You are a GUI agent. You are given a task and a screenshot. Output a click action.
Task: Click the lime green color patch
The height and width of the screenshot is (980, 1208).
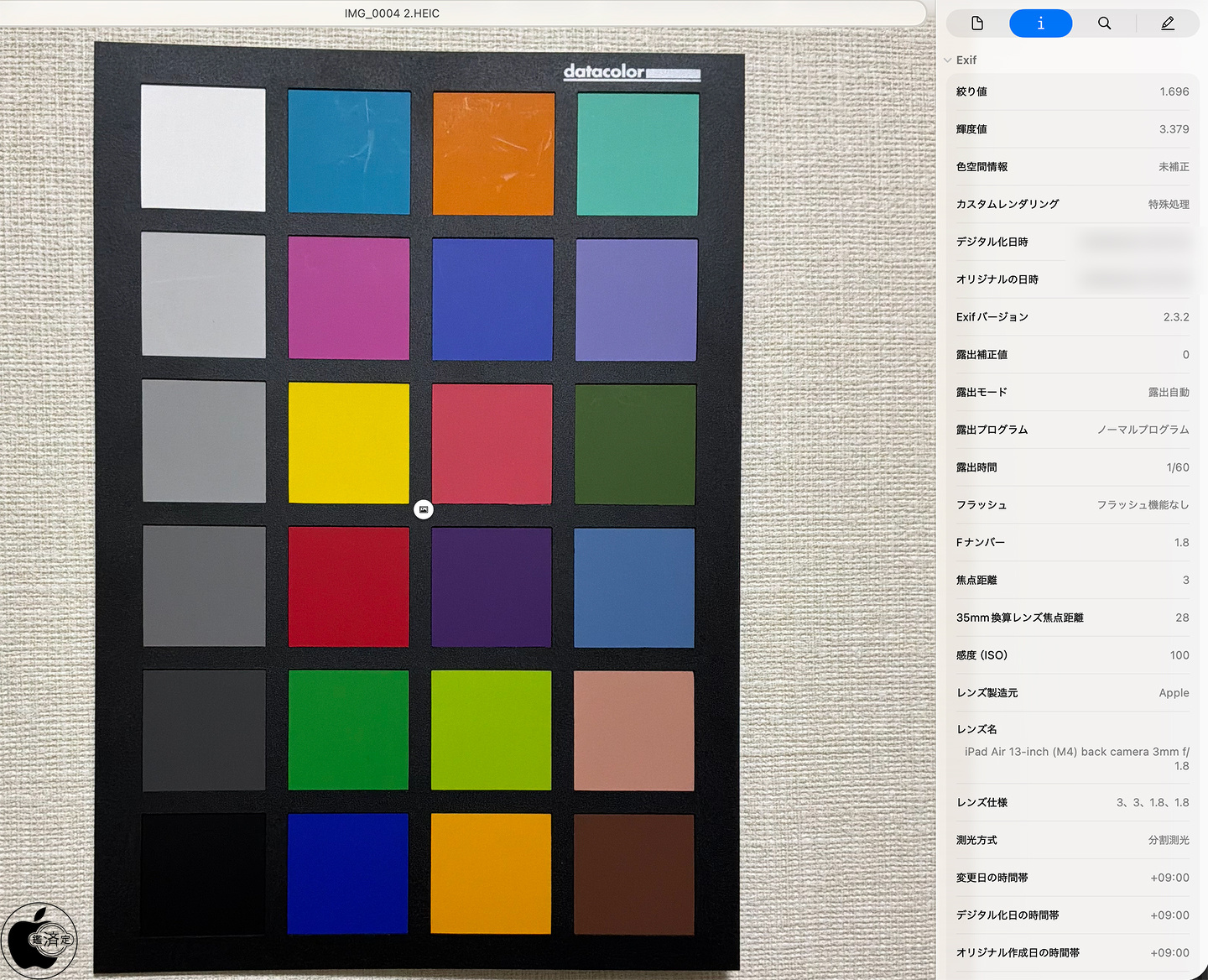click(x=492, y=730)
